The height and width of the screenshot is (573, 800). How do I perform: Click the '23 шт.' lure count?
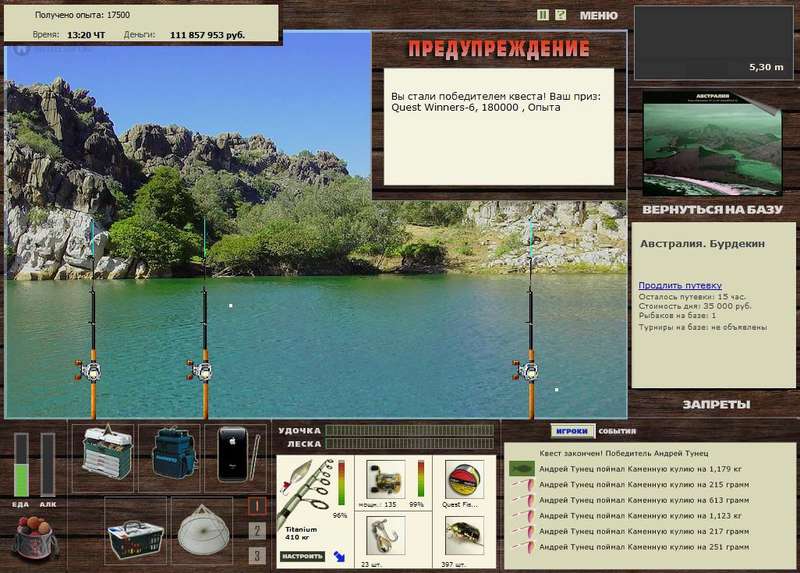pos(371,564)
